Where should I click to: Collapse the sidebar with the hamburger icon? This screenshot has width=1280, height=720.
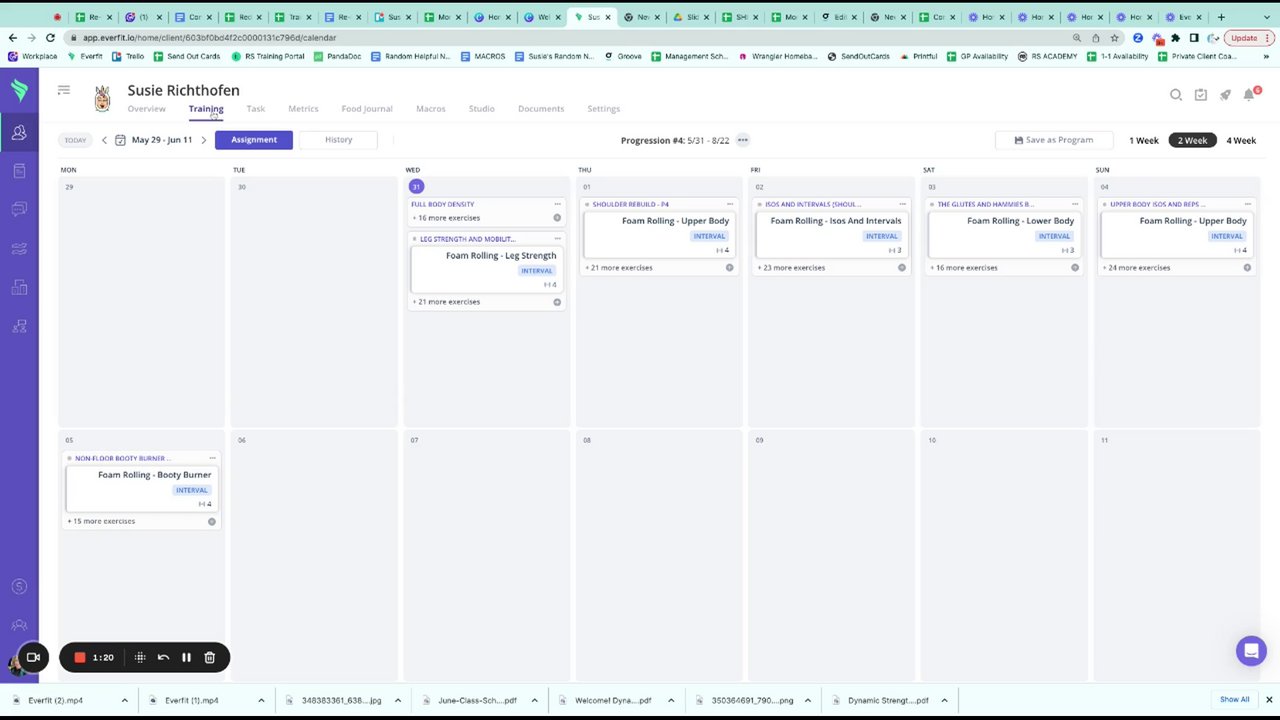click(x=64, y=91)
